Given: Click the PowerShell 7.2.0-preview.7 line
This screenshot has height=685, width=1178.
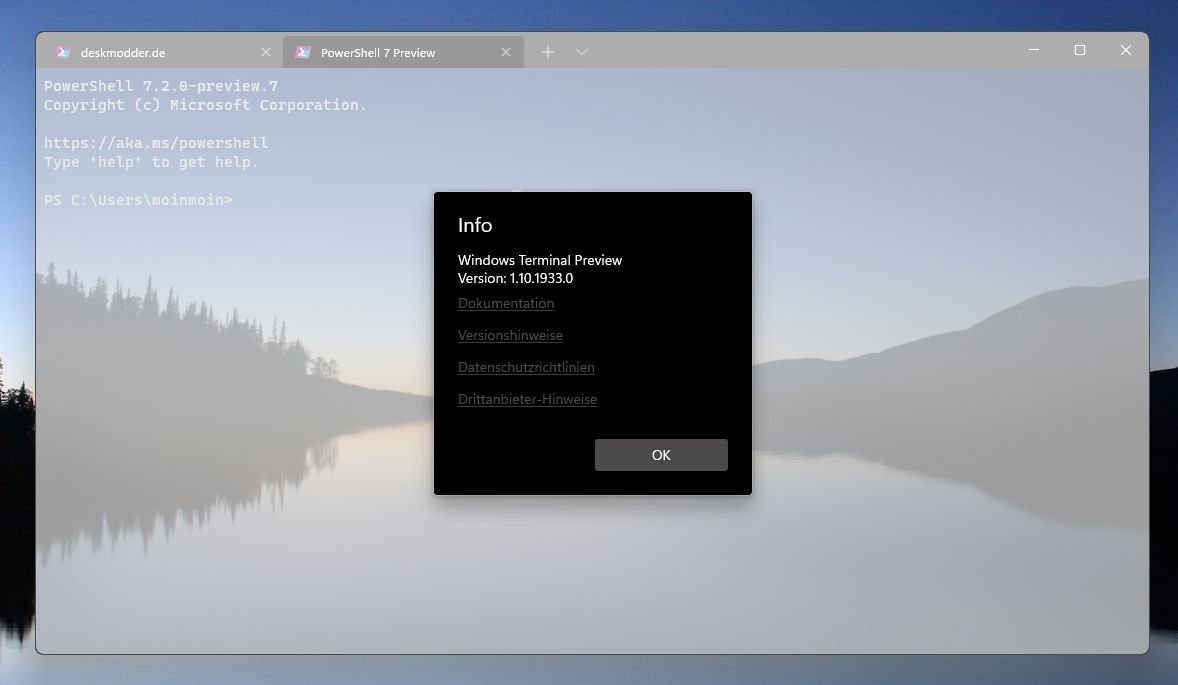Looking at the screenshot, I should (161, 86).
